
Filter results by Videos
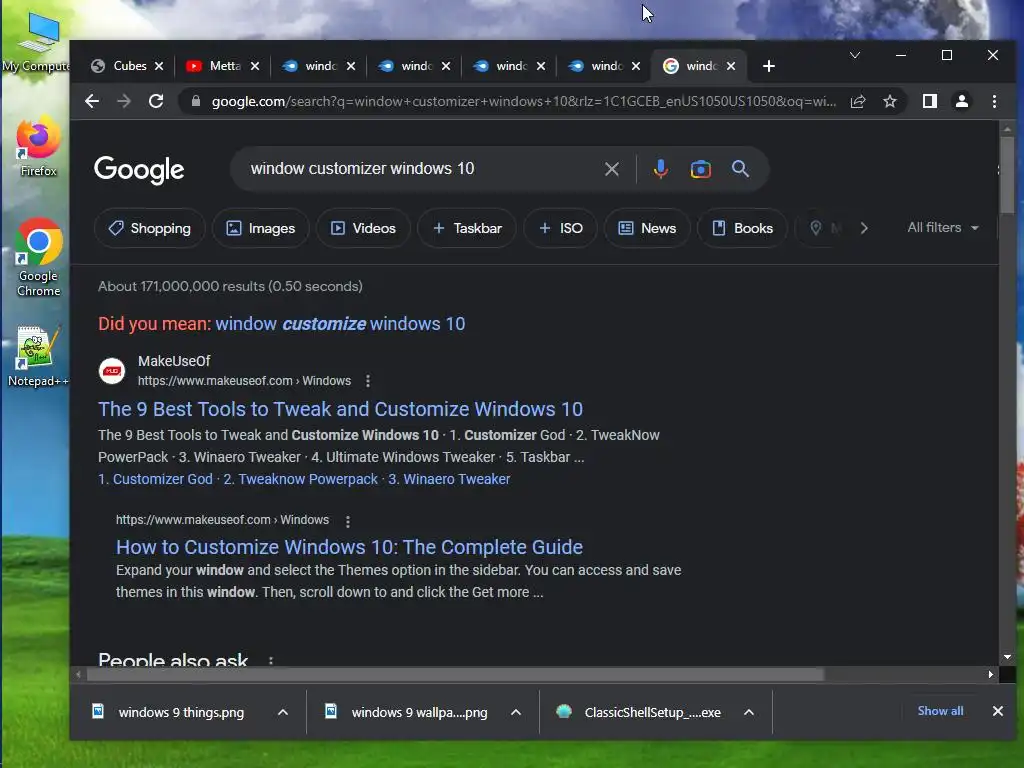tap(363, 228)
